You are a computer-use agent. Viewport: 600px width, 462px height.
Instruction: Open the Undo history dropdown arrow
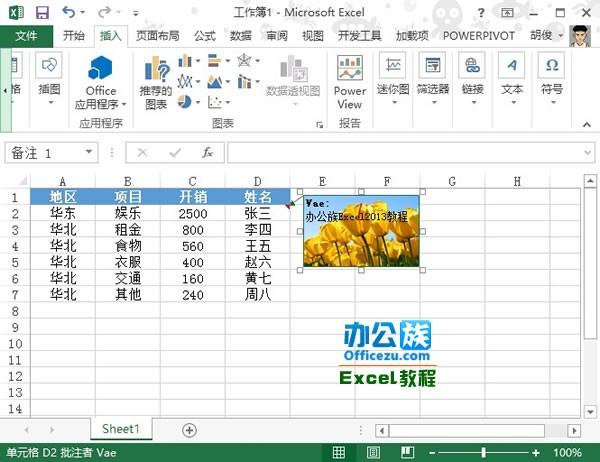[x=82, y=13]
